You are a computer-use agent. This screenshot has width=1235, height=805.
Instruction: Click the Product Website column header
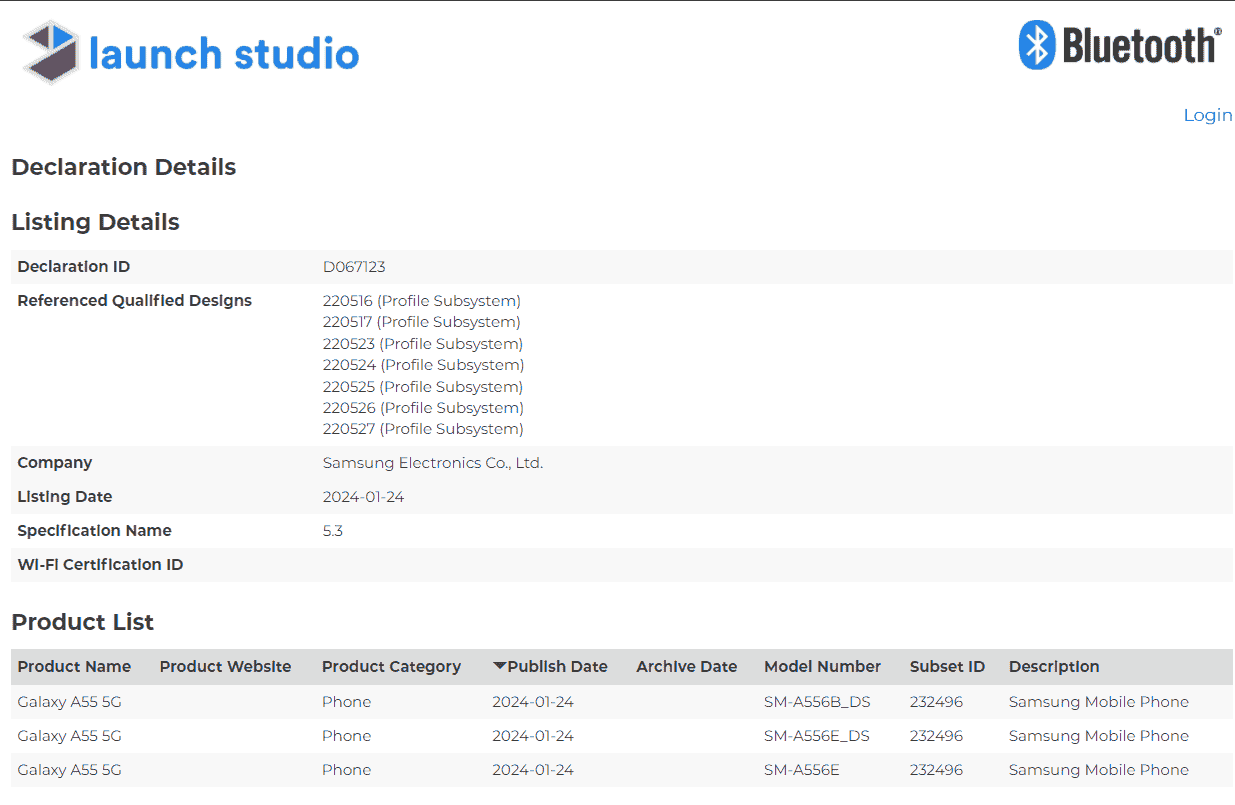[x=225, y=667]
